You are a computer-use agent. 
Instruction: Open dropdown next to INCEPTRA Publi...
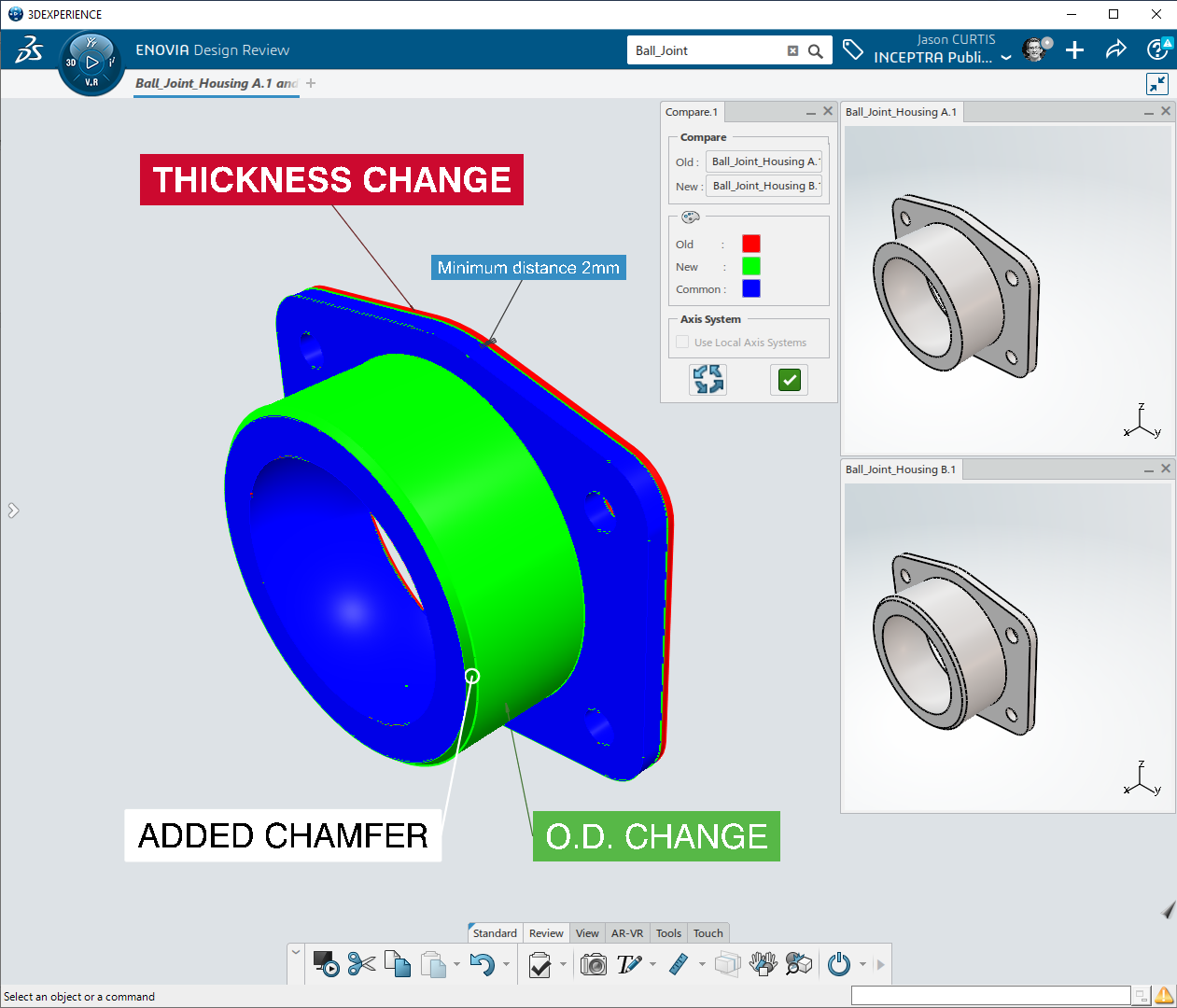pyautogui.click(x=1006, y=58)
